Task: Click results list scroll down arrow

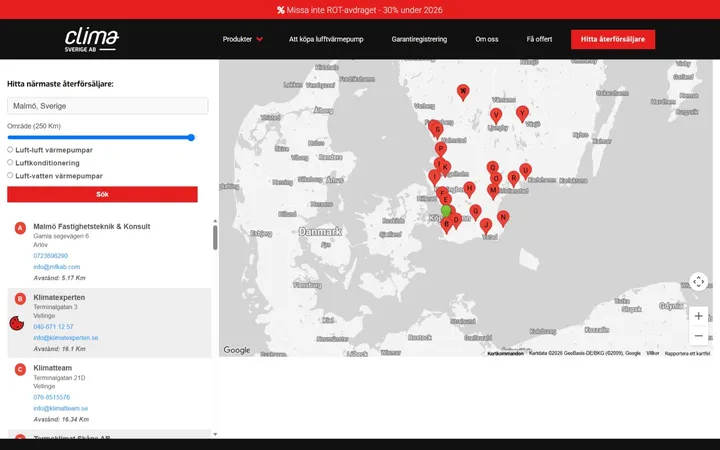Action: pyautogui.click(x=215, y=434)
